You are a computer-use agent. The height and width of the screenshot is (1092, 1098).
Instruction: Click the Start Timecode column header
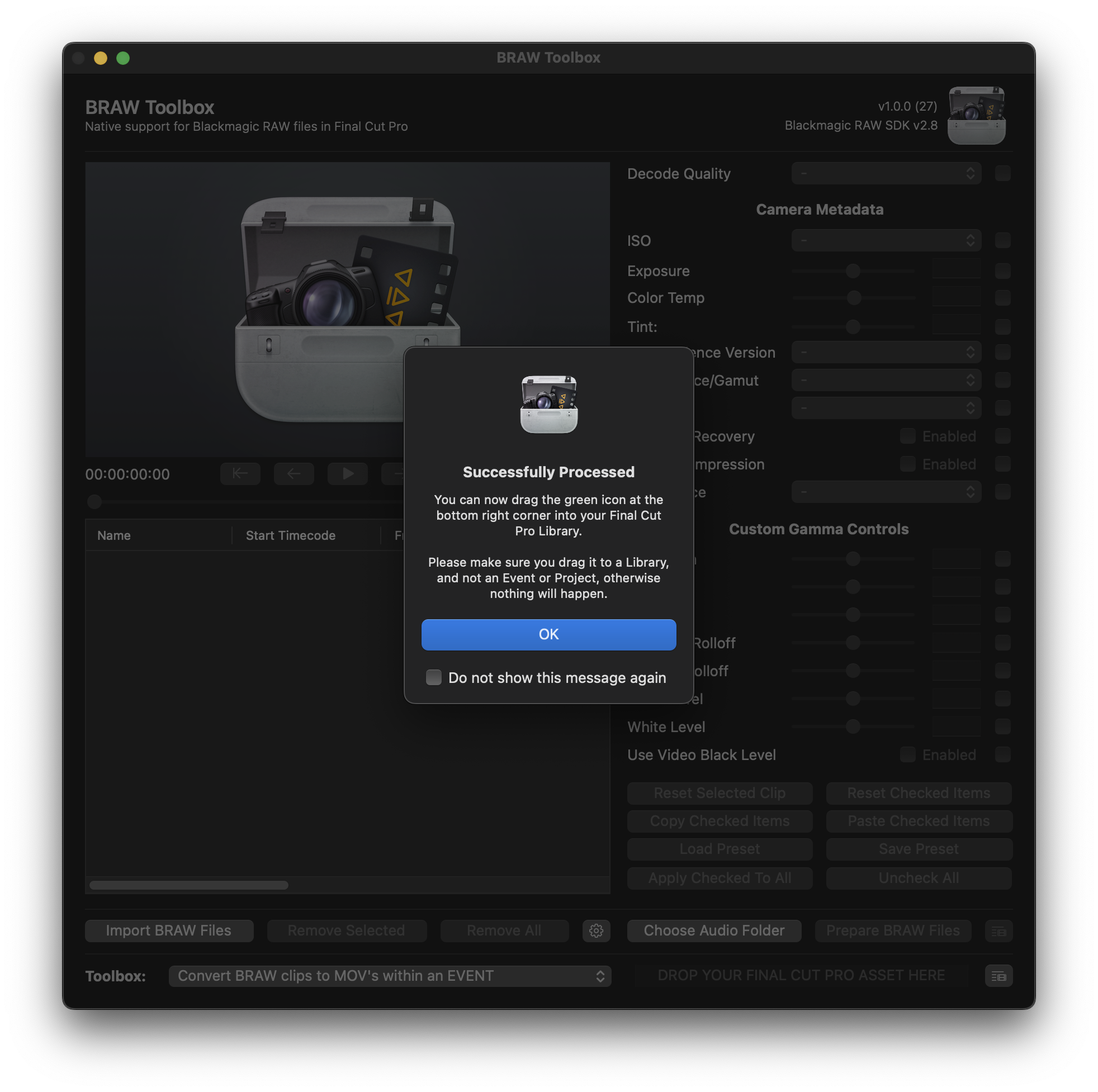coord(290,535)
